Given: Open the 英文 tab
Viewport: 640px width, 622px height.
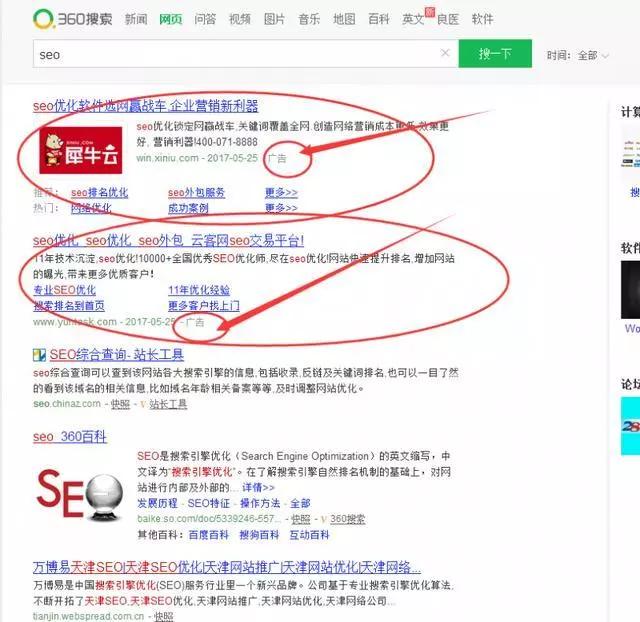Looking at the screenshot, I should pyautogui.click(x=413, y=19).
